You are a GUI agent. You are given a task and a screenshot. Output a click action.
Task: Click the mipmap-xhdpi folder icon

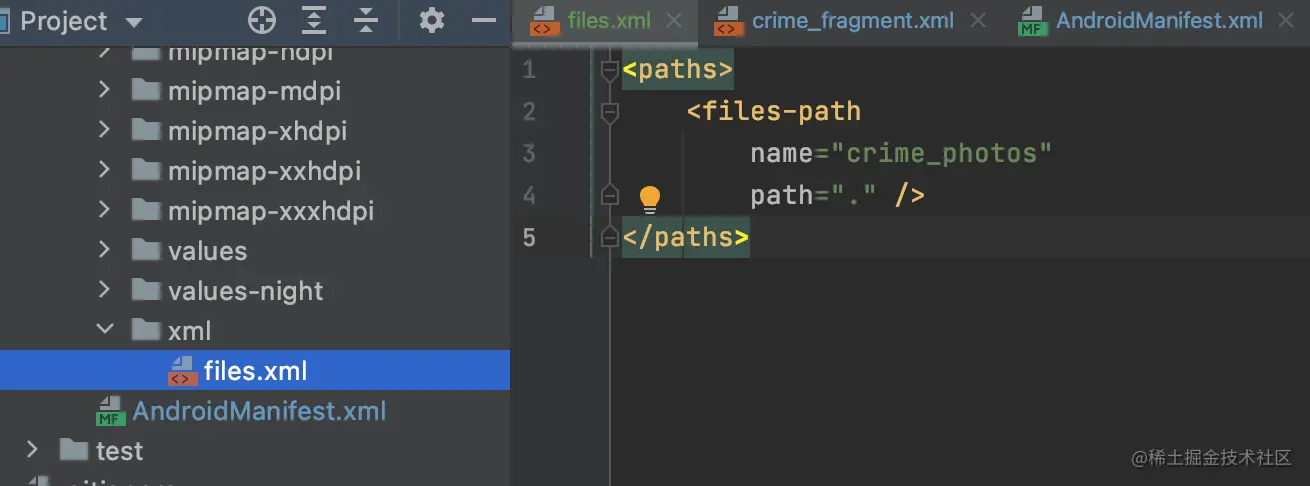(146, 130)
